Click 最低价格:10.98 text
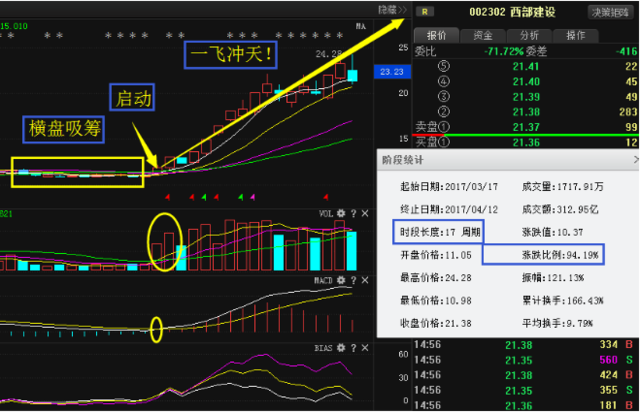 point(436,301)
